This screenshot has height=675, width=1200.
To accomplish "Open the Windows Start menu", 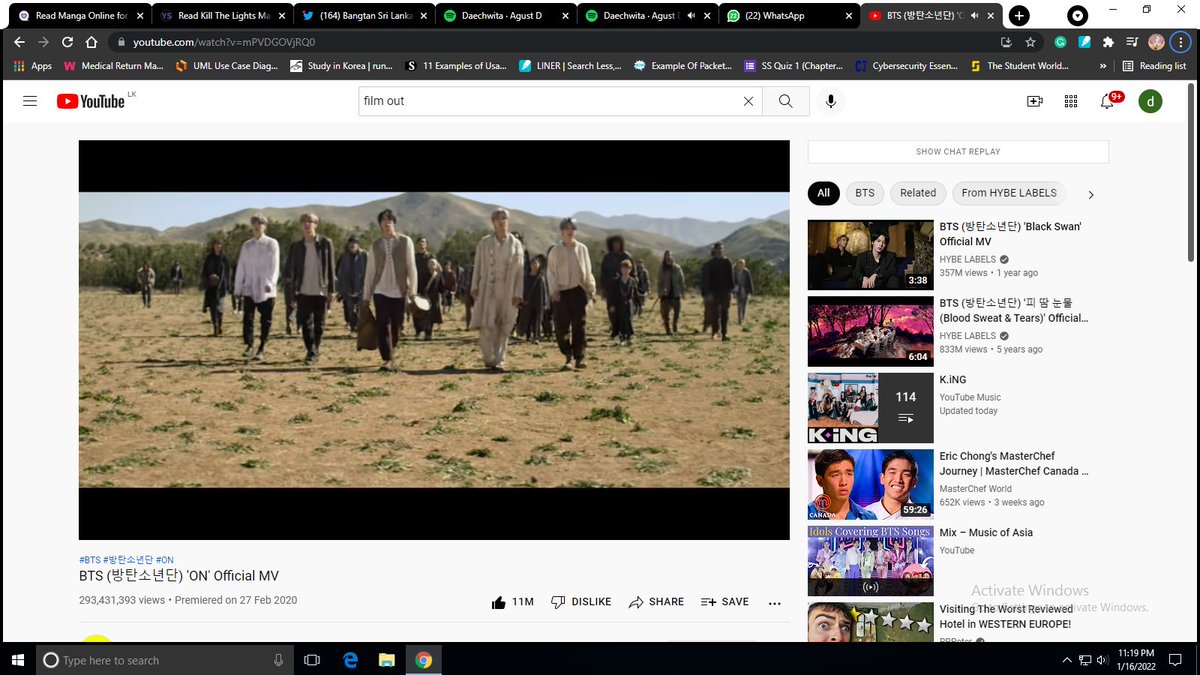I will tap(17, 660).
